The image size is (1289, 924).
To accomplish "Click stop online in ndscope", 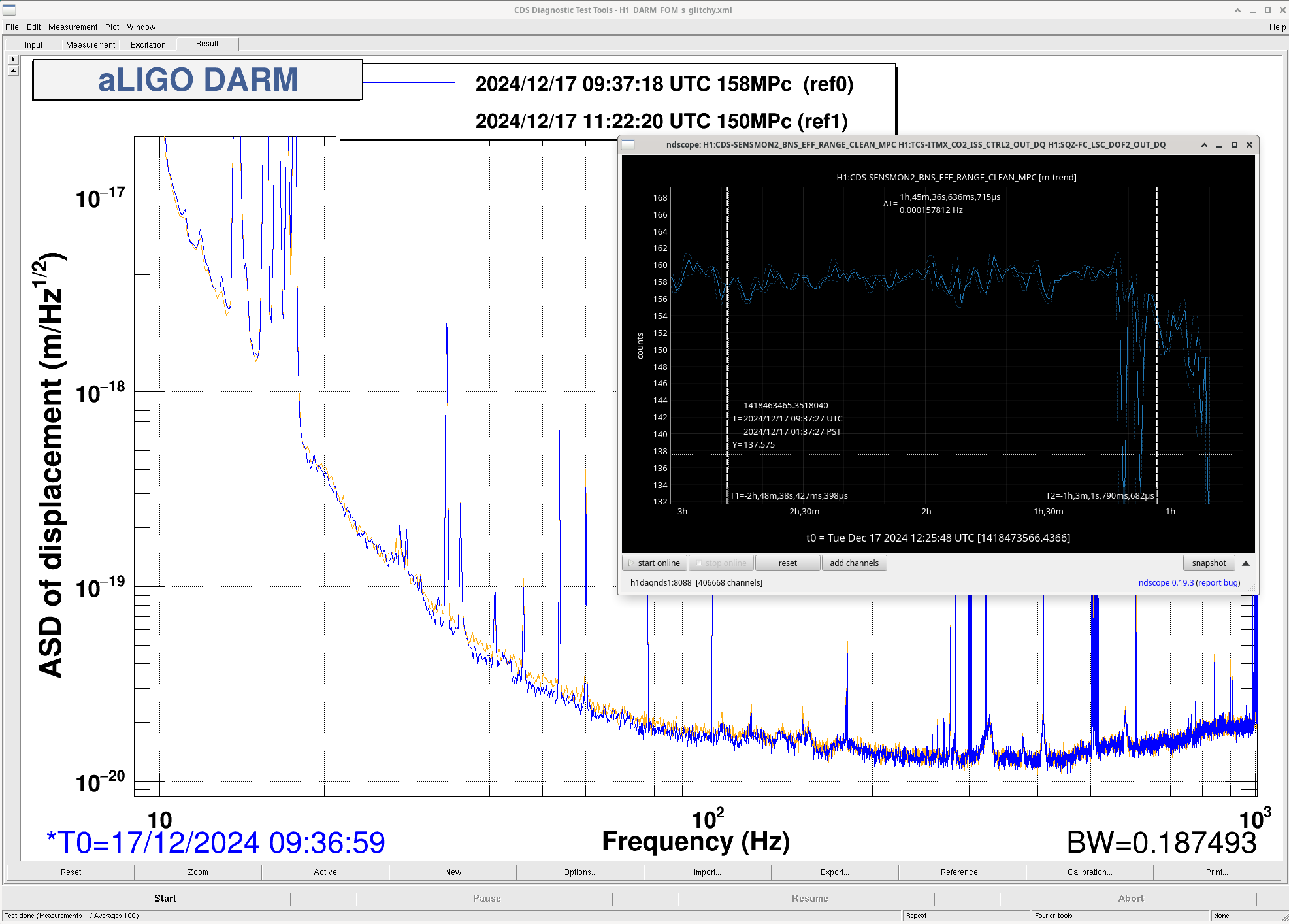I will [721, 563].
